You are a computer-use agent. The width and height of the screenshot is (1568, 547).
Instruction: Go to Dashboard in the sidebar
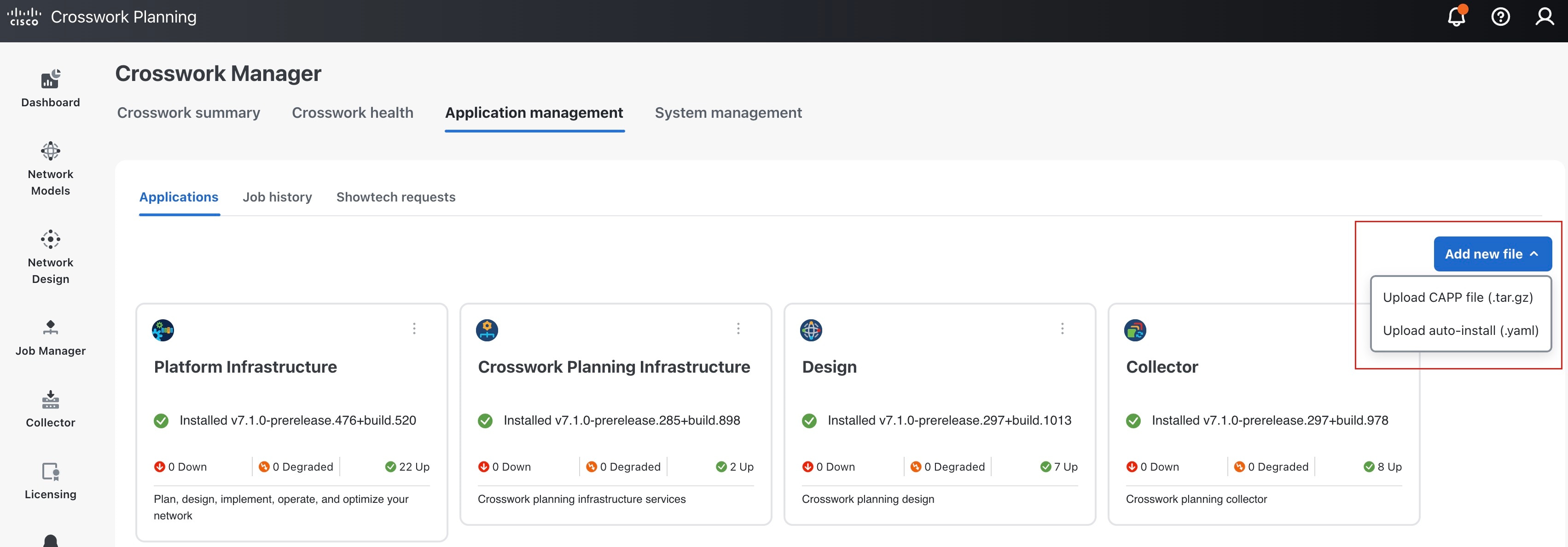[x=51, y=89]
